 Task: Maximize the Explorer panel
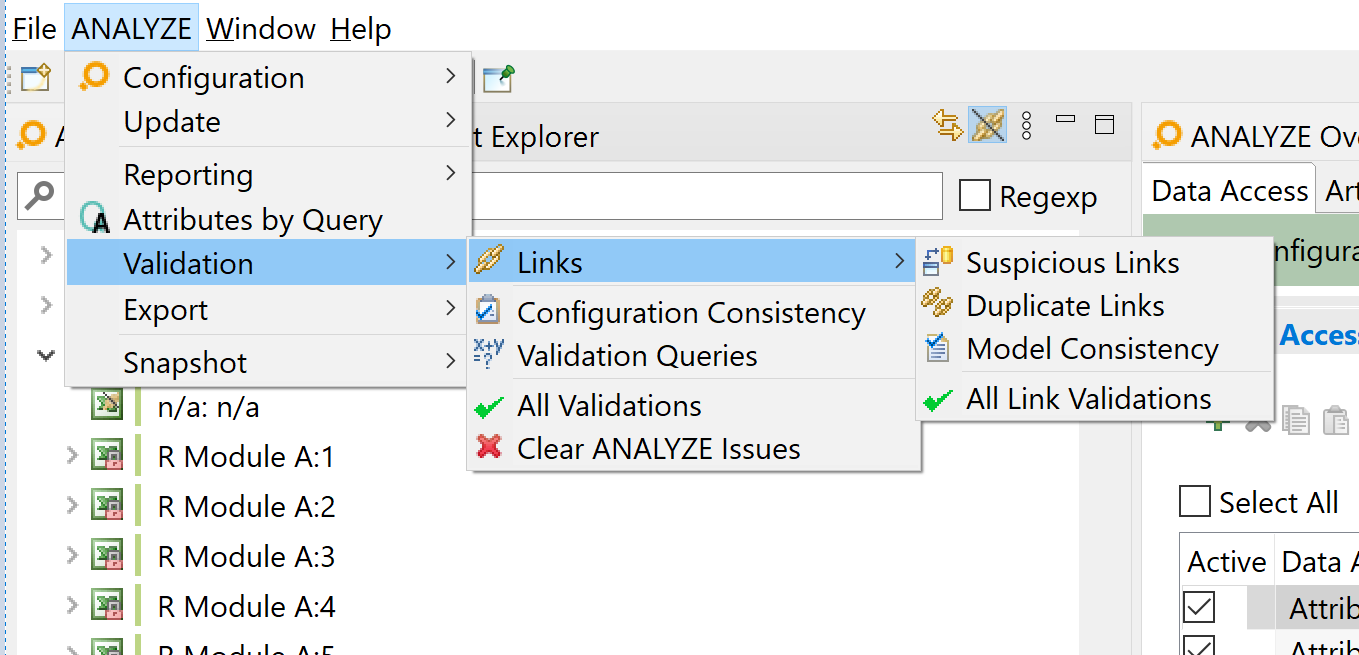tap(1104, 124)
